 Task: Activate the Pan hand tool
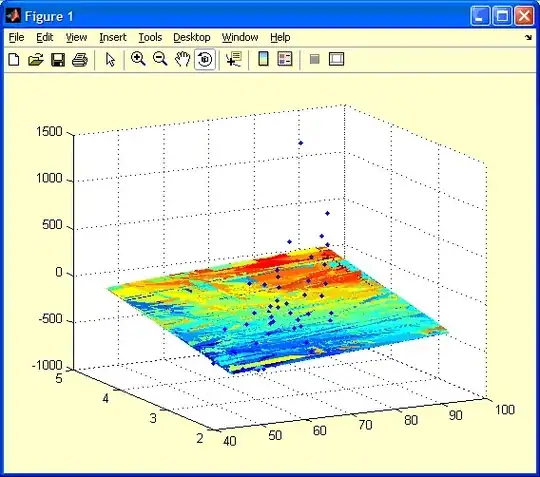tap(182, 59)
